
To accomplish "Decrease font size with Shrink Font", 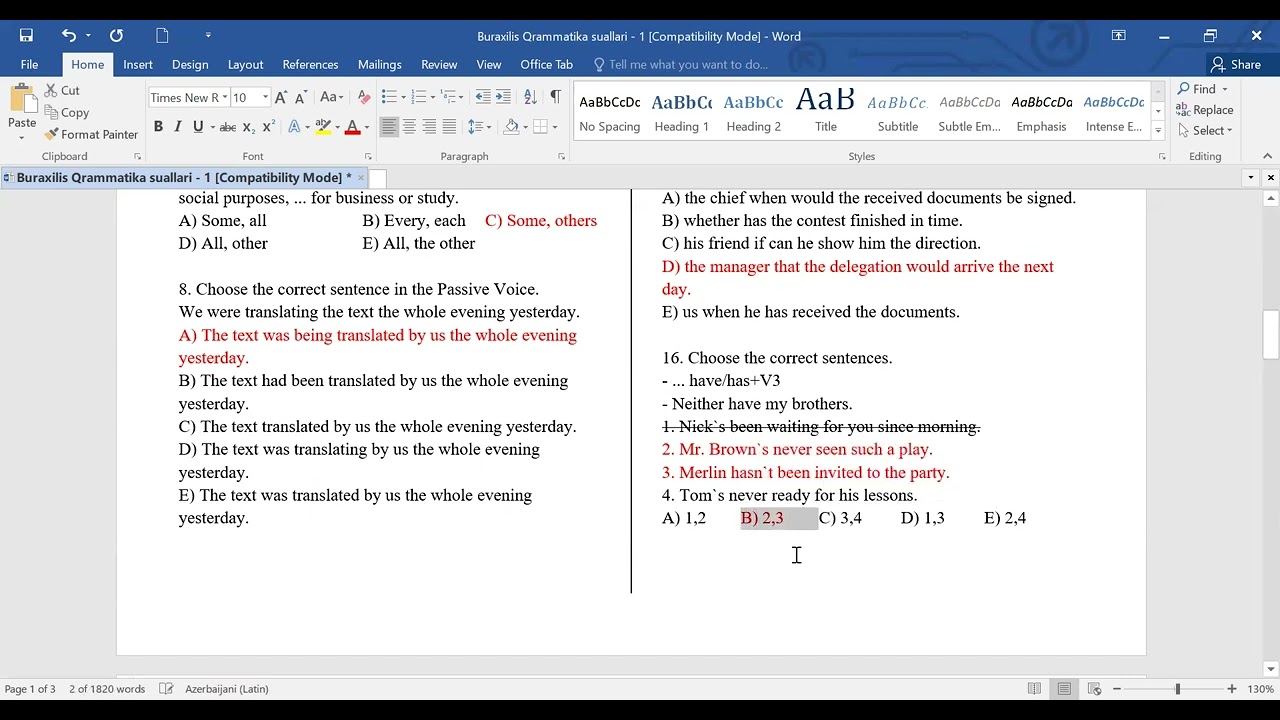I will [301, 97].
